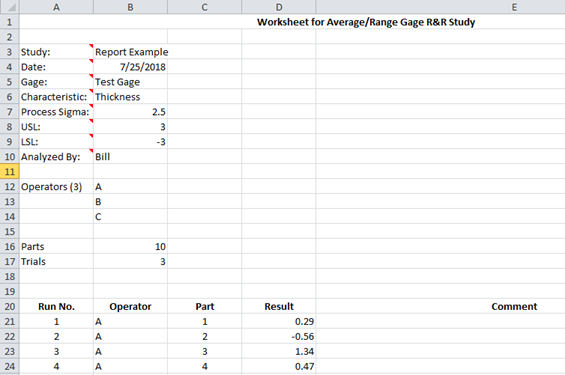565x375 pixels.
Task: Select the Trials value 3 in row 17
Action: [130, 262]
